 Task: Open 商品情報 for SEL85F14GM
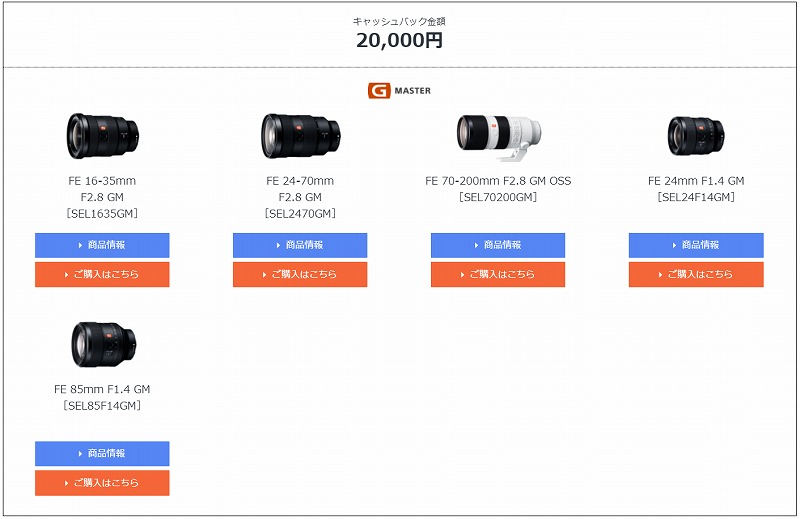(102, 454)
